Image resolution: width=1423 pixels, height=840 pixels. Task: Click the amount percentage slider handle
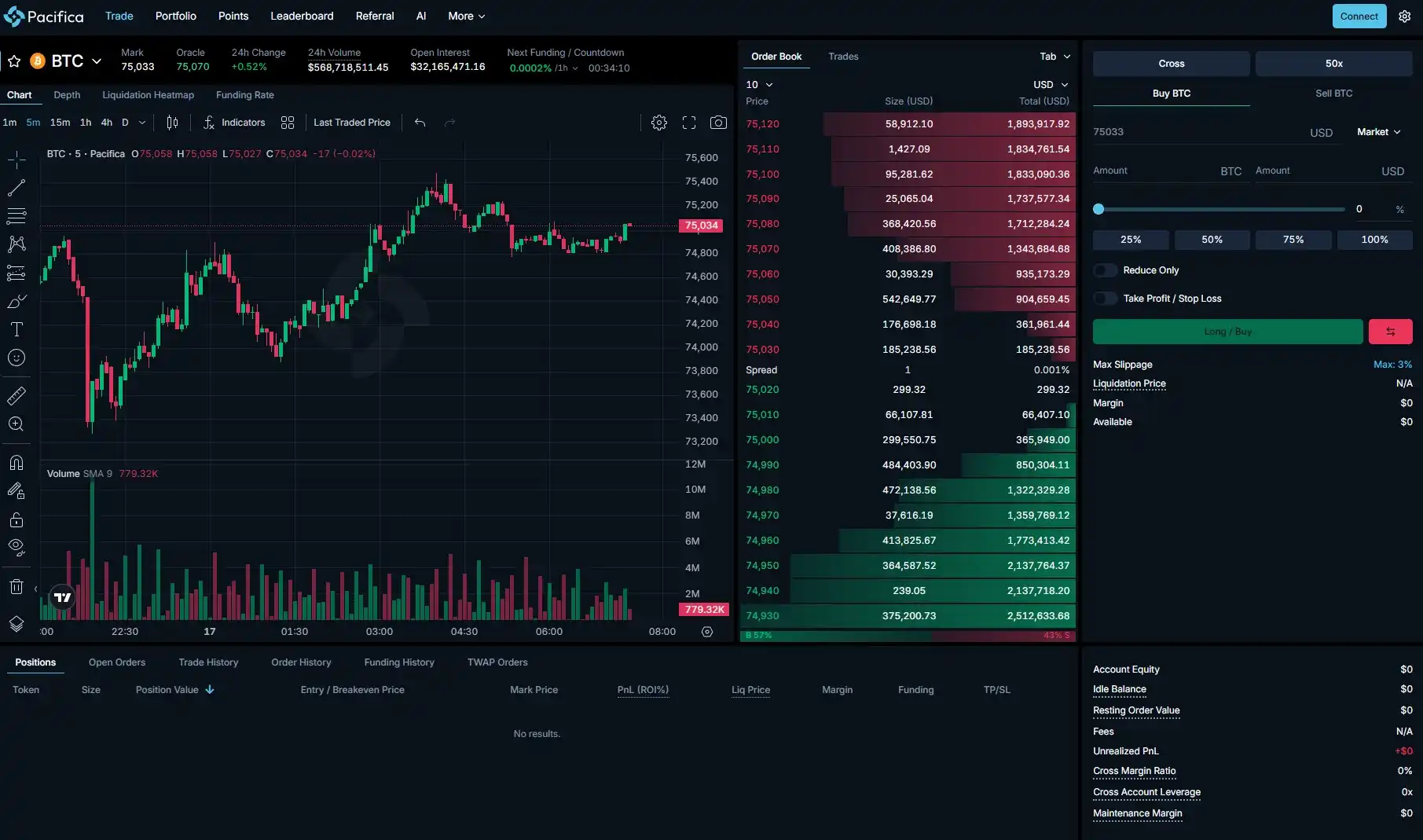1098,209
